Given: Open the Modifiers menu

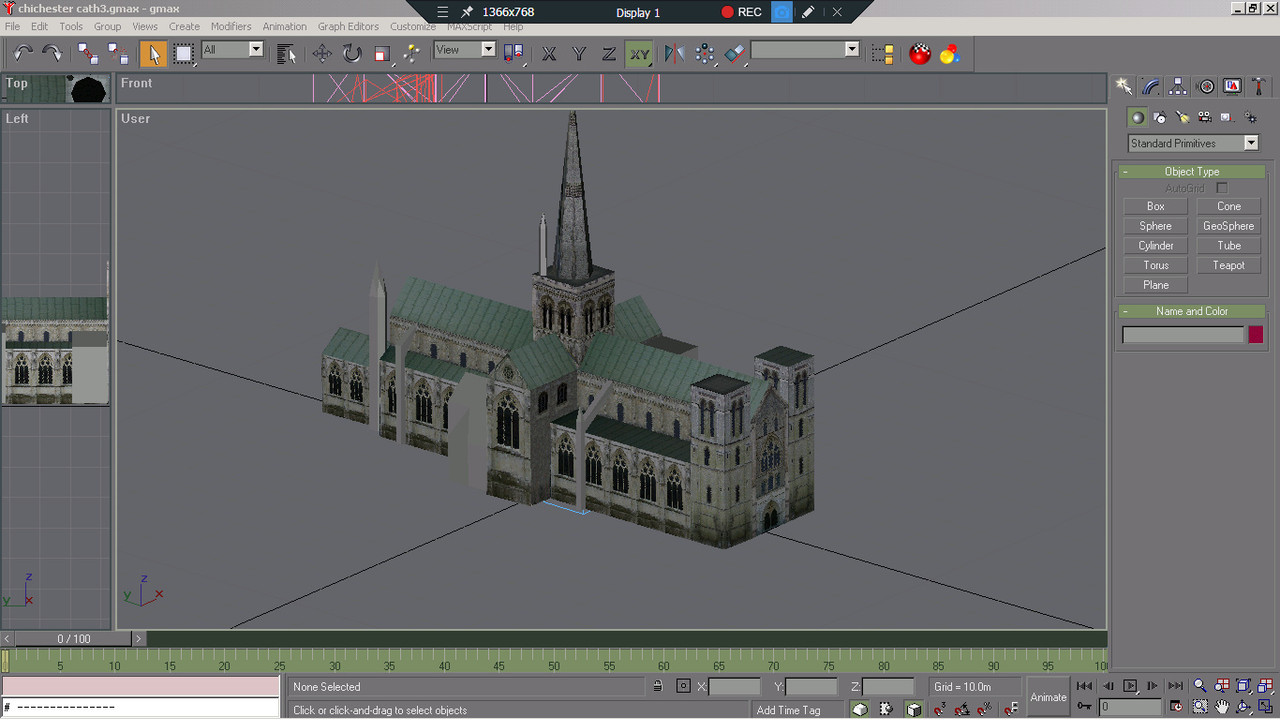Looking at the screenshot, I should pos(231,26).
